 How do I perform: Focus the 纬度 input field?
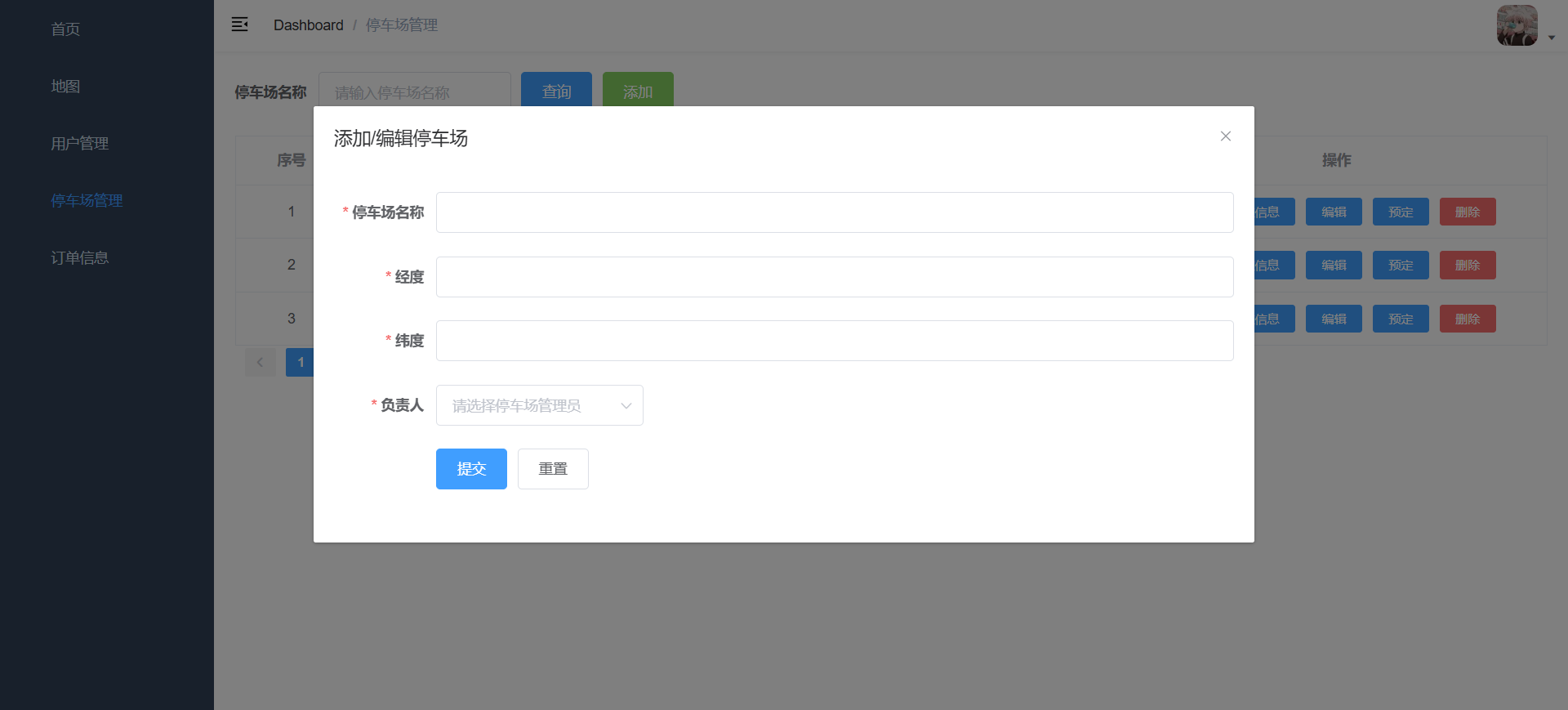click(835, 341)
